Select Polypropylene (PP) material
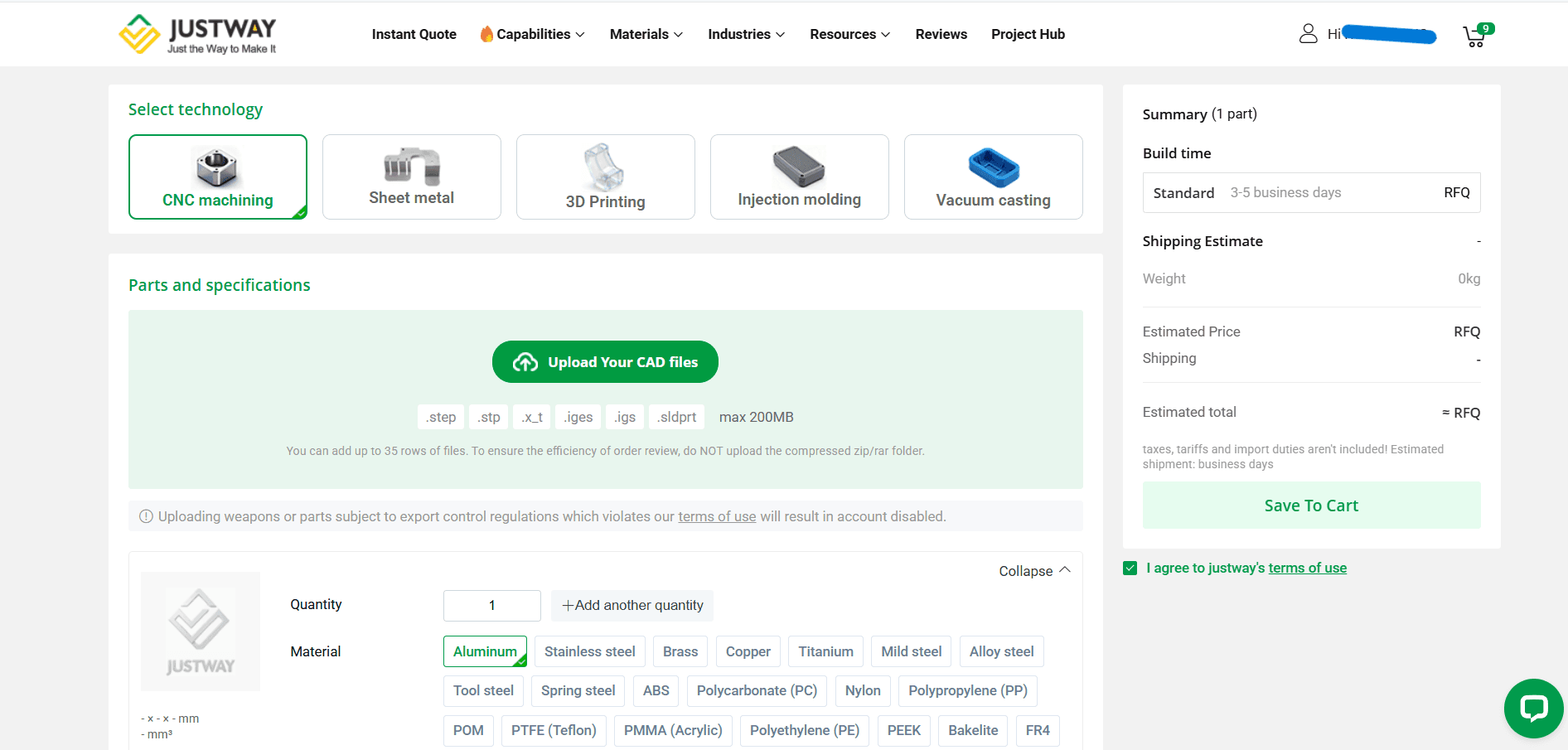The image size is (1568, 750). [968, 690]
